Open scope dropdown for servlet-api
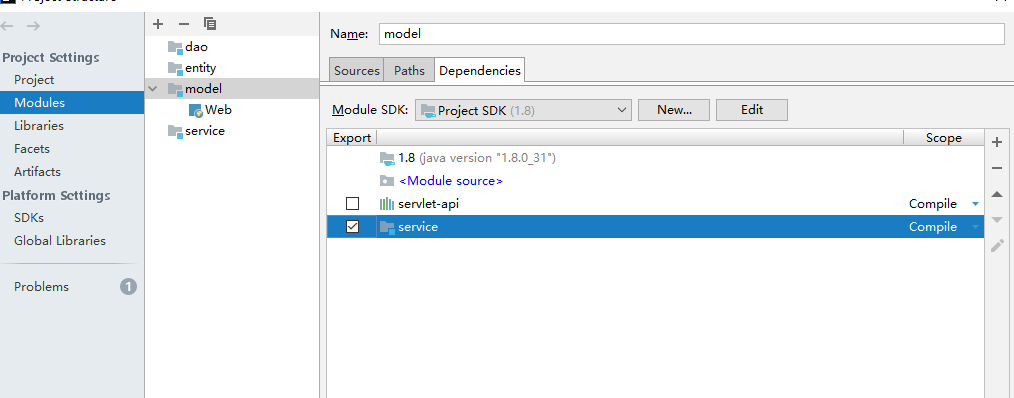This screenshot has width=1014, height=398. 975,205
